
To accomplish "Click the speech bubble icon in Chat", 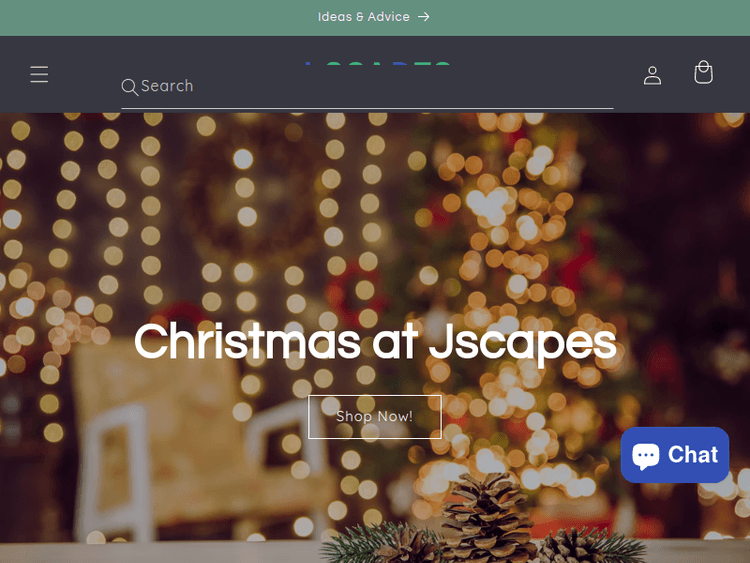I will [x=645, y=455].
